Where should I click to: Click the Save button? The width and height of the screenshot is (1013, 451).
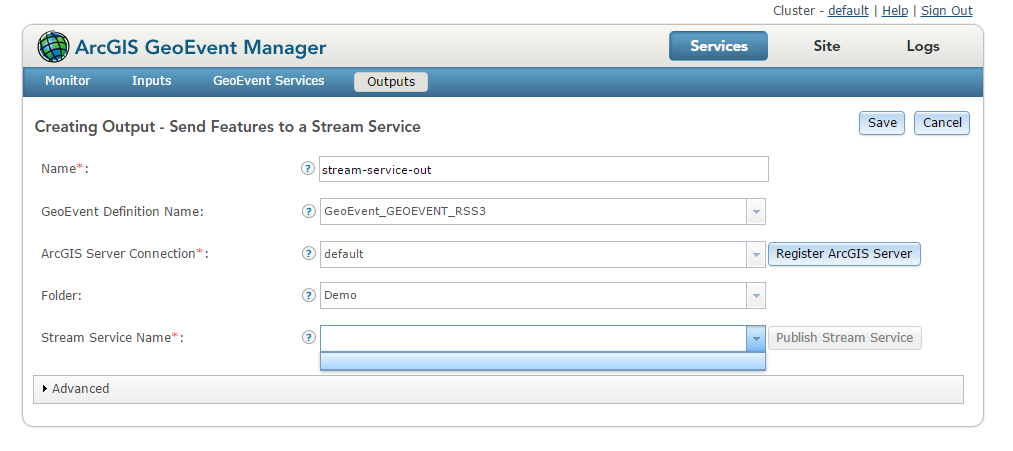[882, 123]
